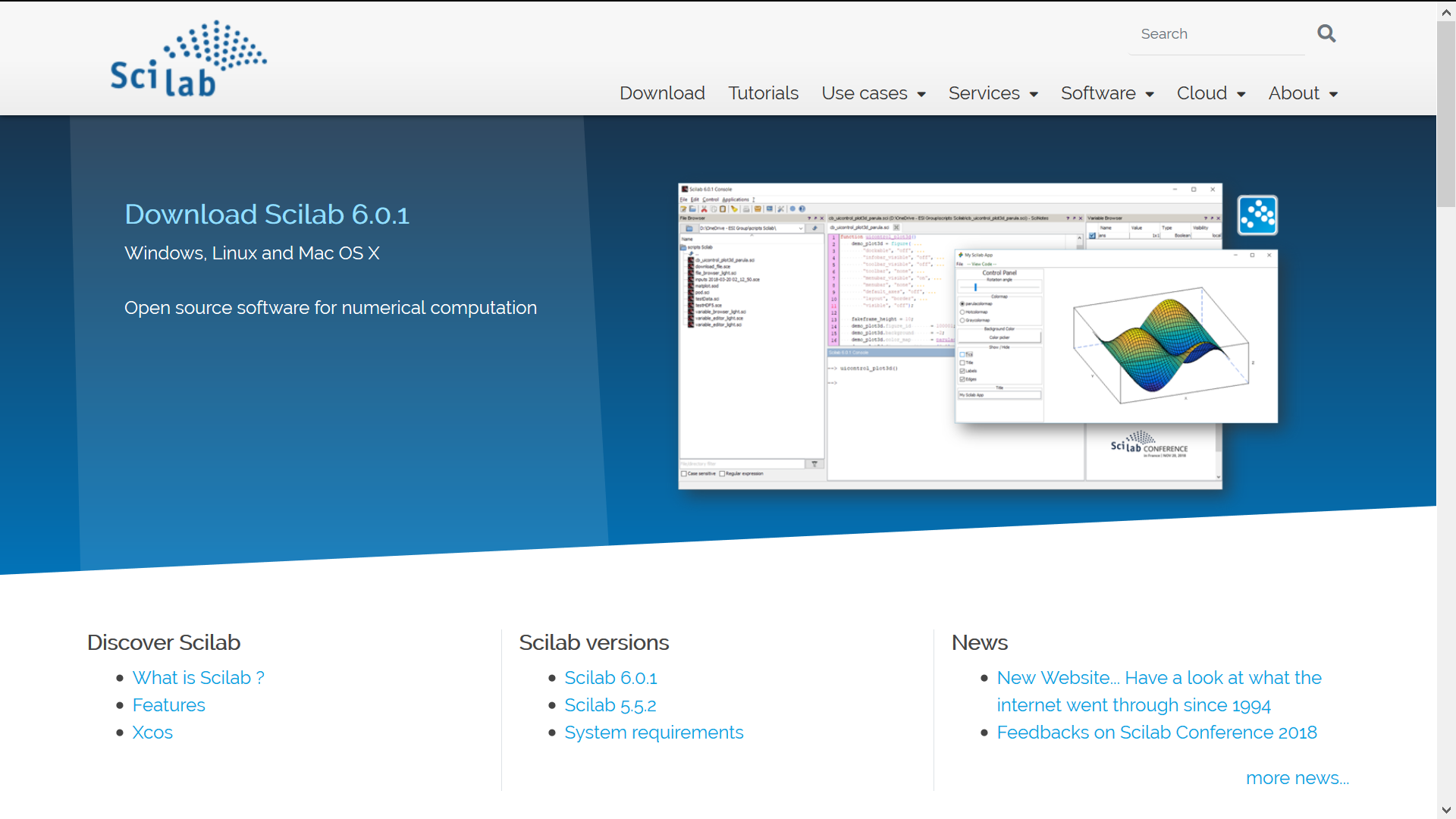Open Feedbacks on Scilab Conference 2018 link

click(x=1156, y=733)
